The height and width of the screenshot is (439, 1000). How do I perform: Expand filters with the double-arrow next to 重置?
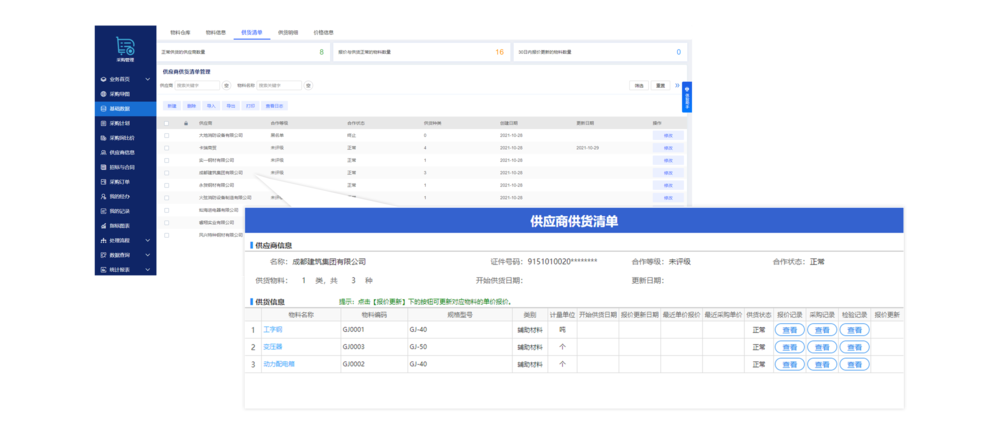677,85
